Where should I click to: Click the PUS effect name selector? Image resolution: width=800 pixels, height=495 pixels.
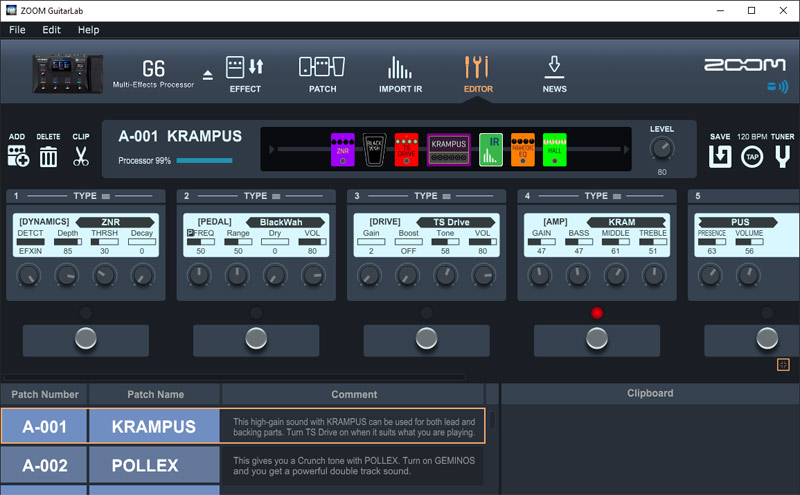pos(738,222)
